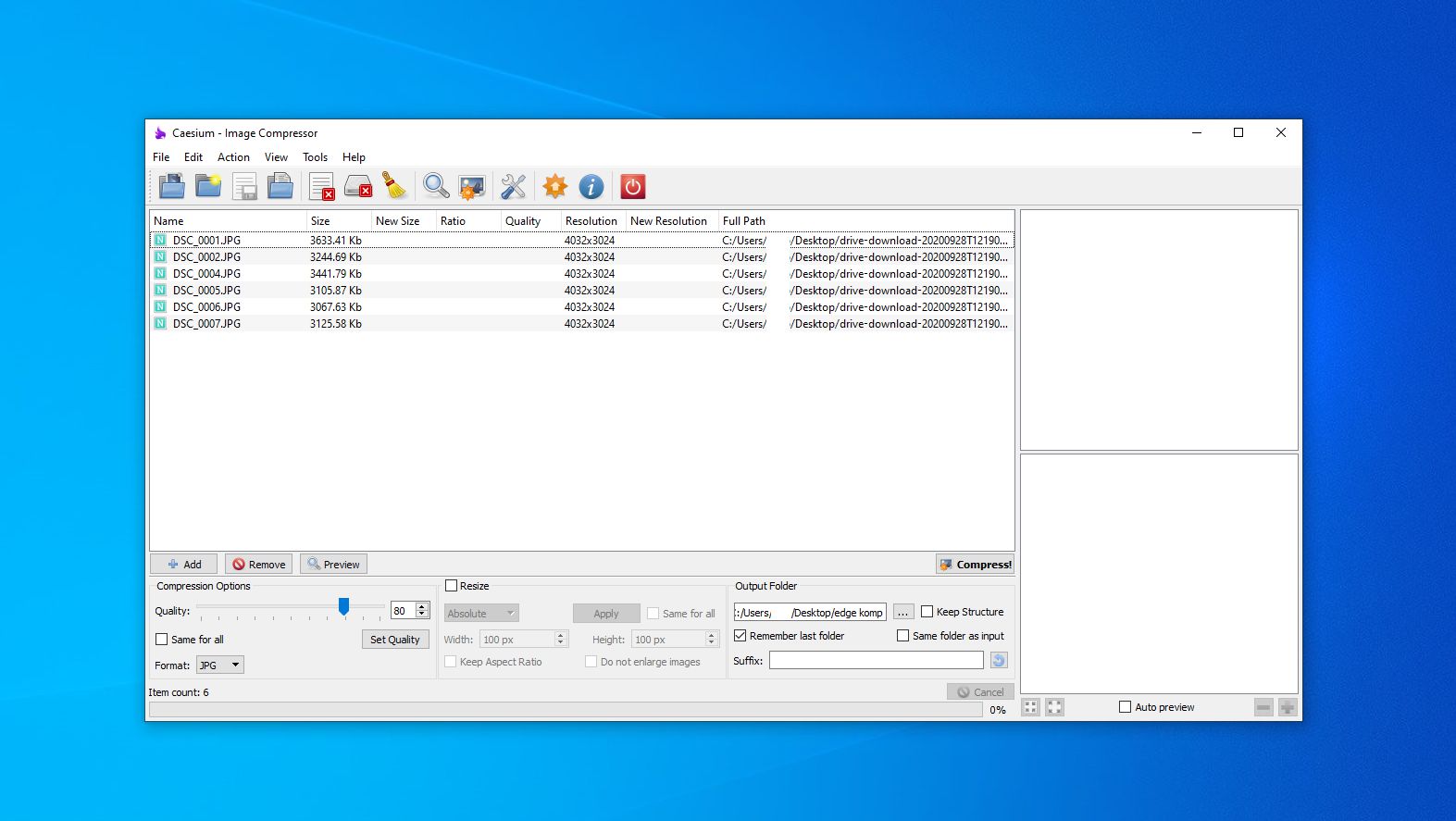This screenshot has width=1456, height=821.
Task: Open settings via wrench-and-screwdriver icon
Action: coord(514,186)
